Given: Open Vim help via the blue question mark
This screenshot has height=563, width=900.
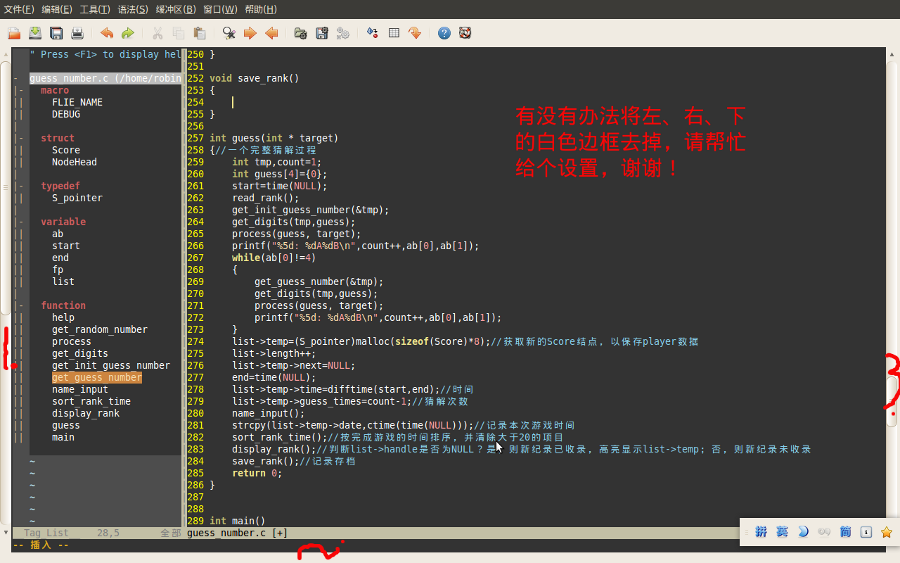Looking at the screenshot, I should click(444, 33).
